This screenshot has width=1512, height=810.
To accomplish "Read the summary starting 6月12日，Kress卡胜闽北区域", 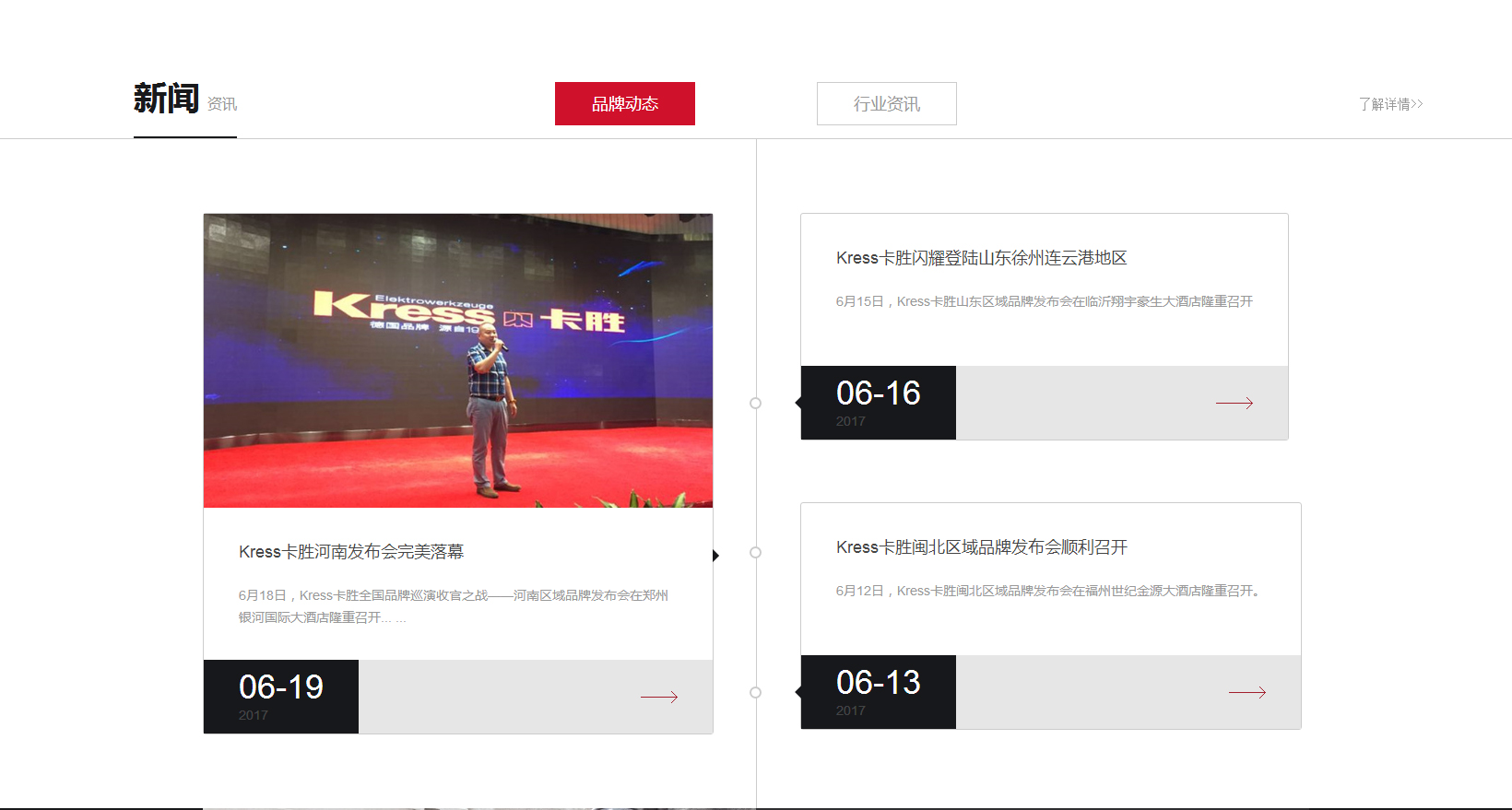I will 1048,591.
